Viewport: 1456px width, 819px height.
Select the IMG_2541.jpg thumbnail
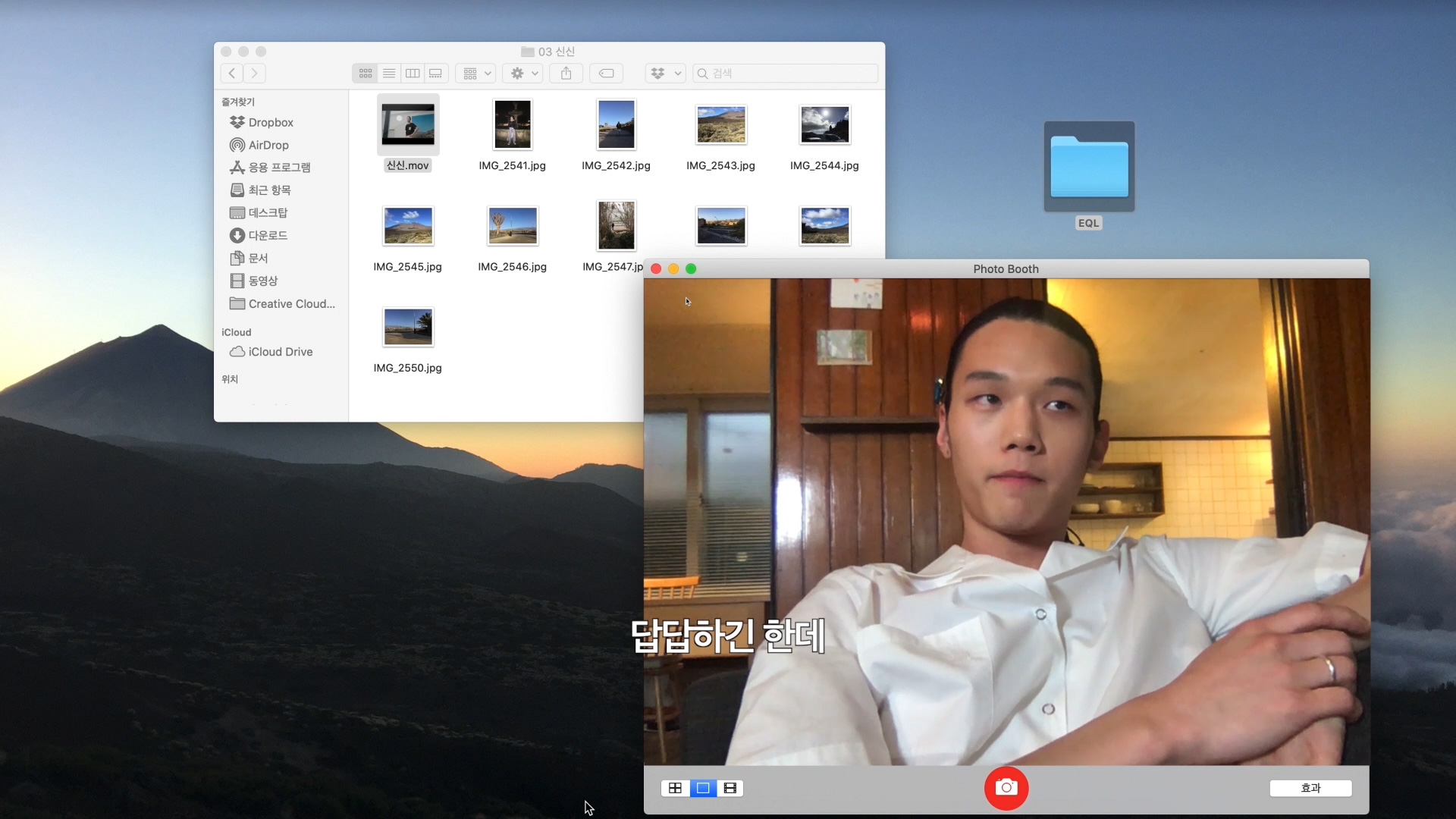point(512,125)
